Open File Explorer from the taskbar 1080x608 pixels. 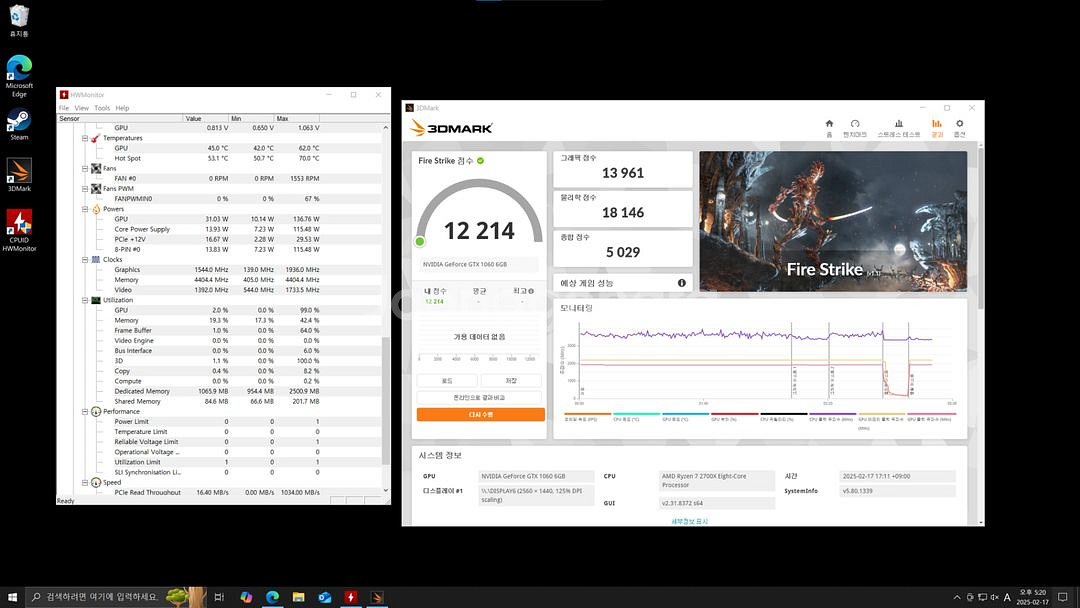[x=298, y=597]
